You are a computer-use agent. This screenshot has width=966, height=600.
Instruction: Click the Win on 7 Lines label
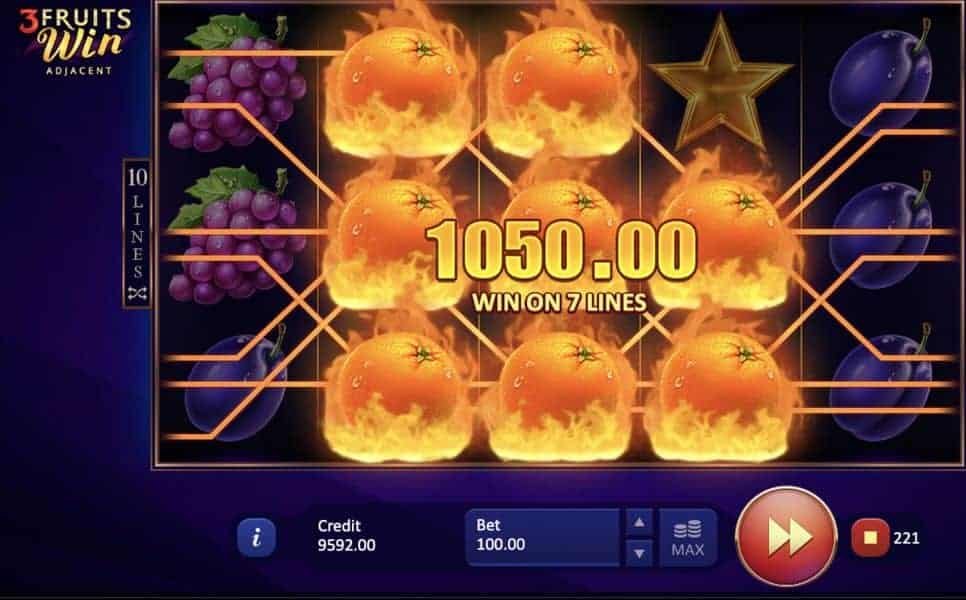(x=559, y=302)
